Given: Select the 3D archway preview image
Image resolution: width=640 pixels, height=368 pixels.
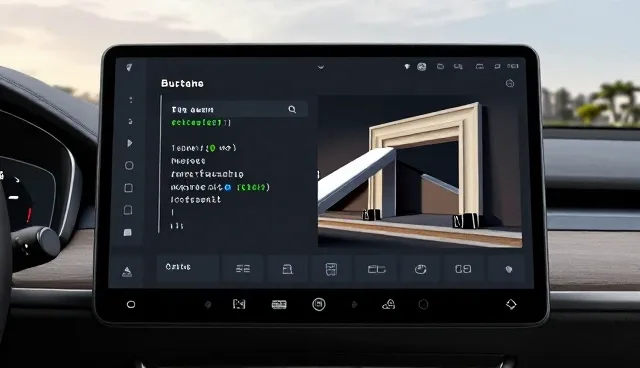Looking at the screenshot, I should 420,171.
